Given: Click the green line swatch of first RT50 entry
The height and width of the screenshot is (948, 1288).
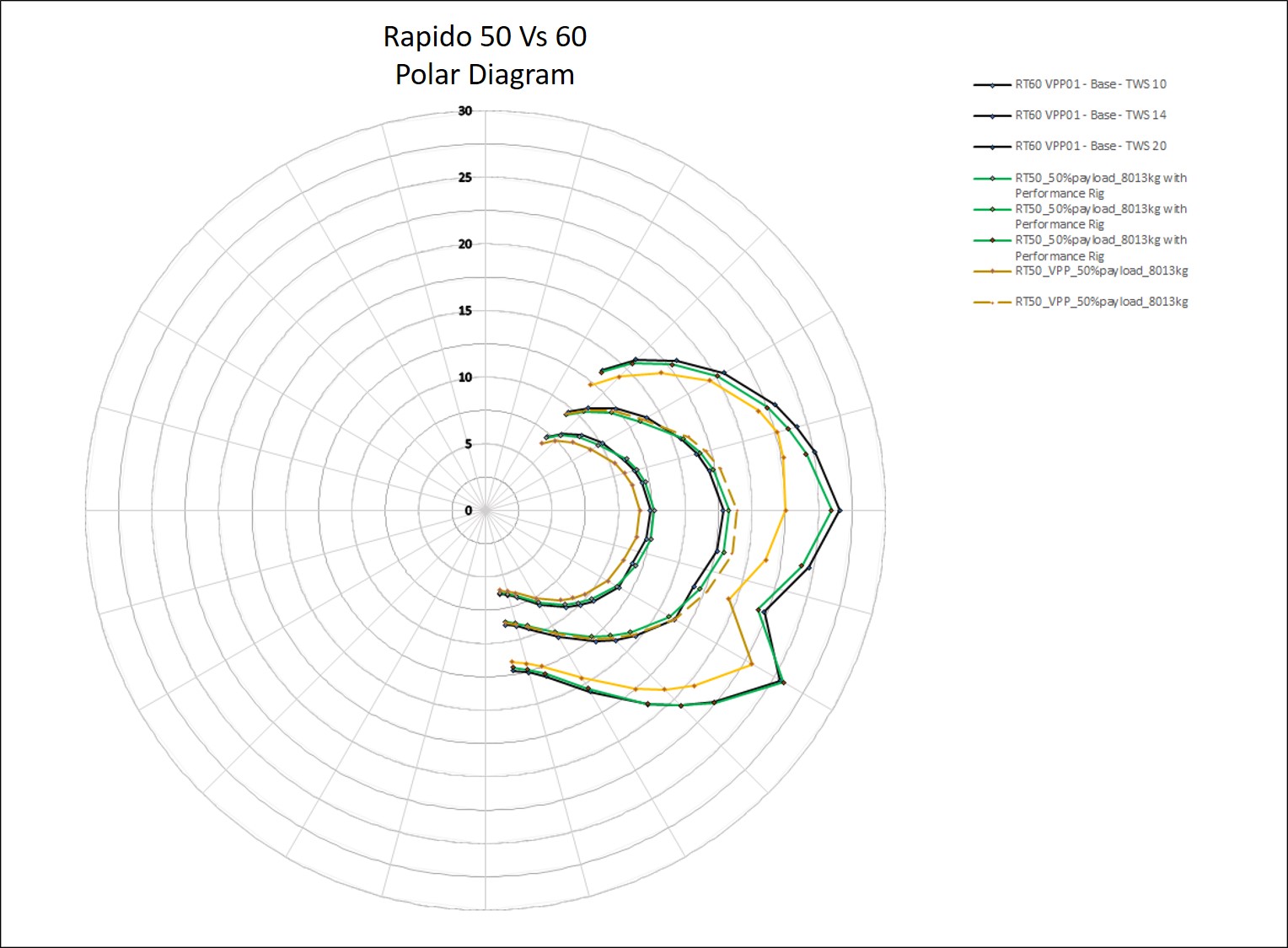Looking at the screenshot, I should (x=992, y=178).
